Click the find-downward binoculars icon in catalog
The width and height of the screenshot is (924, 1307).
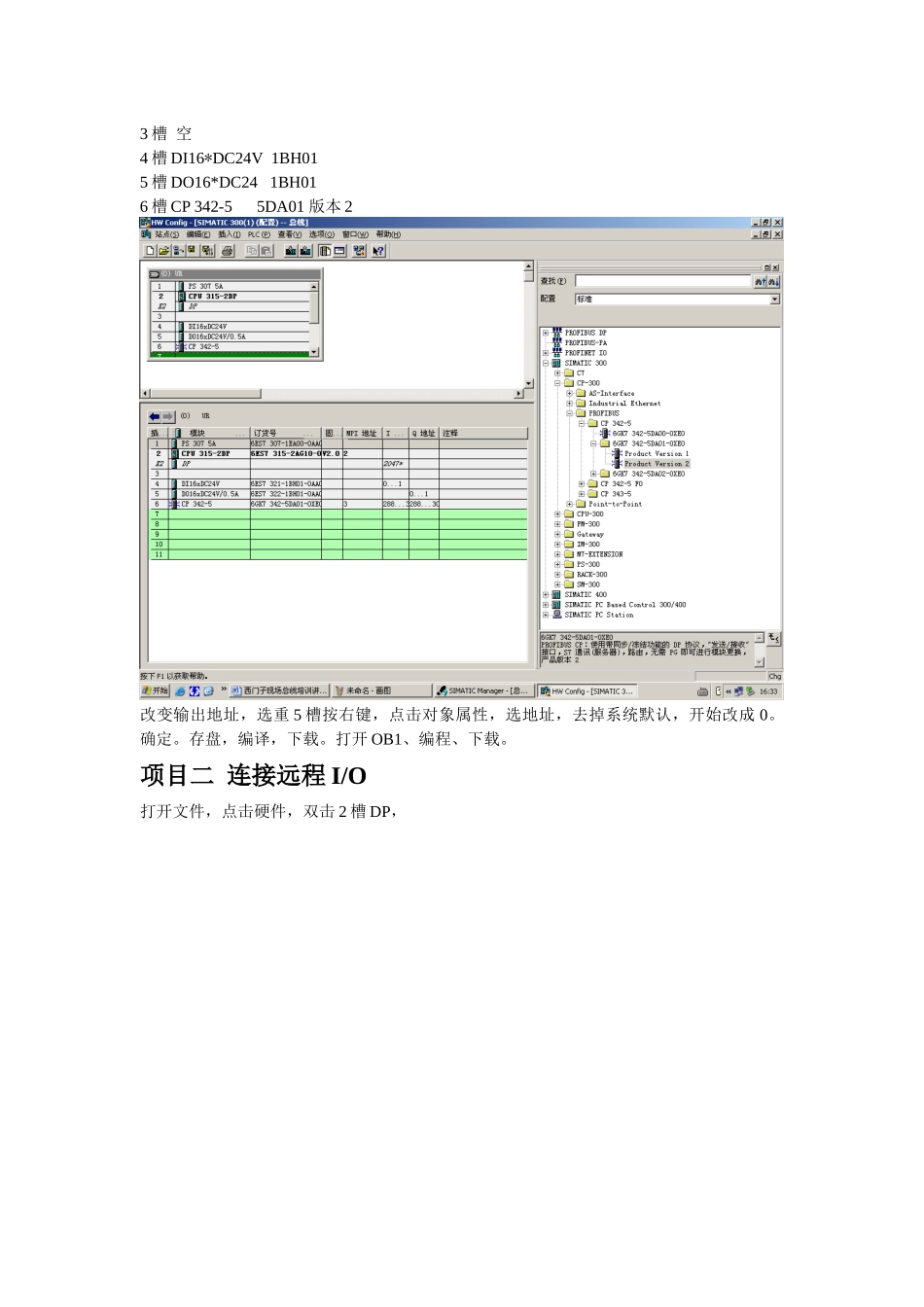[x=773, y=281]
